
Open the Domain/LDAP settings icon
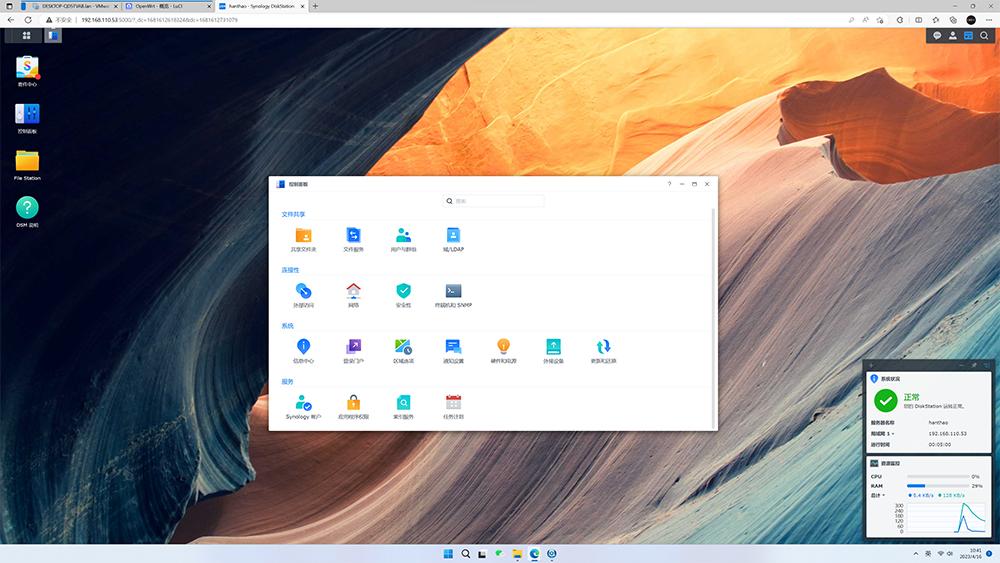[453, 236]
